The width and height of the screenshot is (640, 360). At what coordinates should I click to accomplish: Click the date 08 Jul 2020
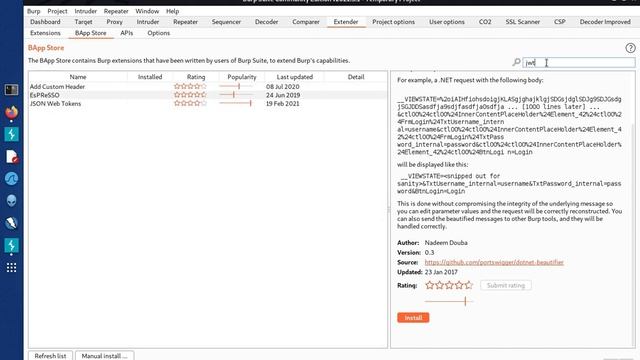tap(282, 87)
